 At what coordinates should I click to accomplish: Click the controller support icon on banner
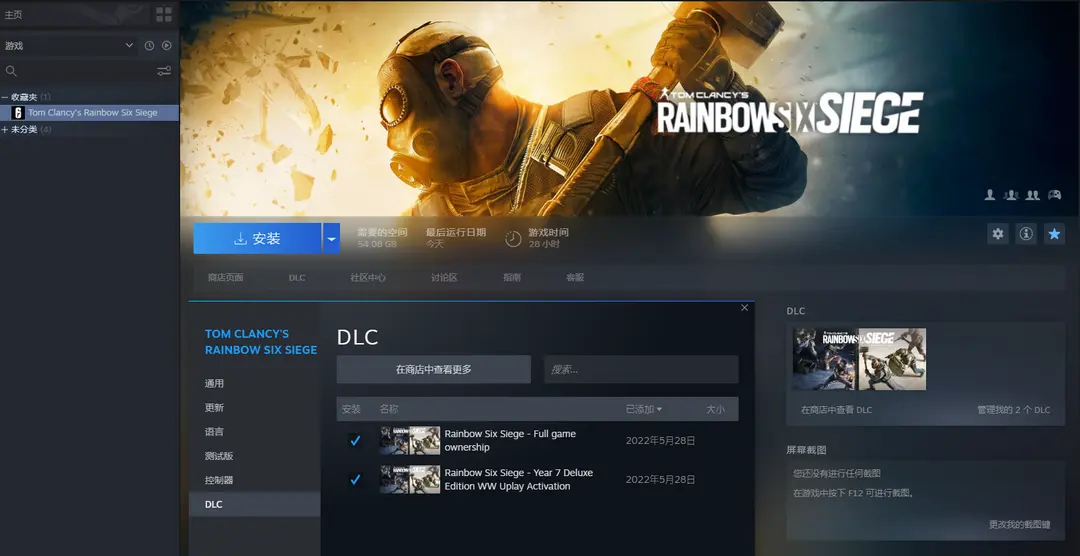[x=1055, y=195]
